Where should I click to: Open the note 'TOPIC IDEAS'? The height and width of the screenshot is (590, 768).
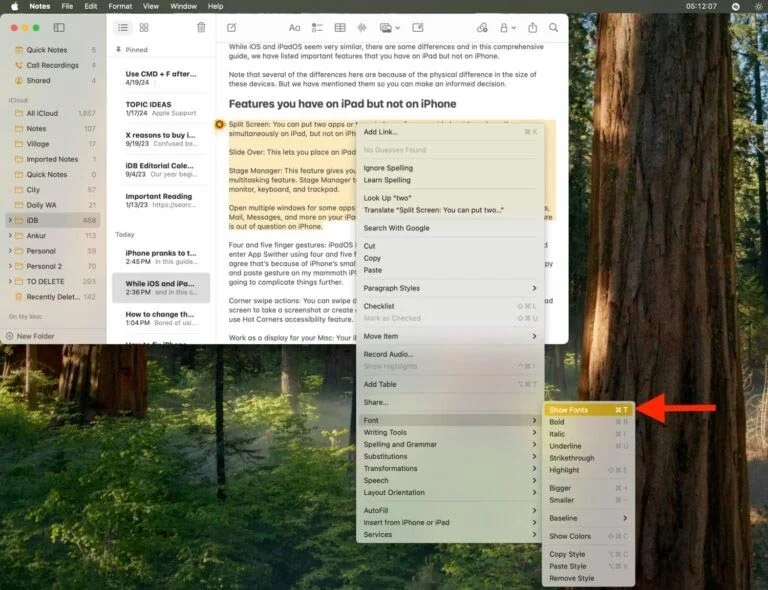[x=161, y=108]
